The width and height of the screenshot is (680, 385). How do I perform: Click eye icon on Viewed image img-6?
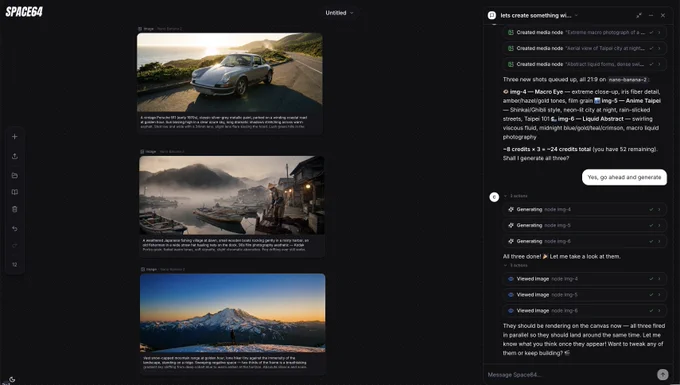[511, 310]
